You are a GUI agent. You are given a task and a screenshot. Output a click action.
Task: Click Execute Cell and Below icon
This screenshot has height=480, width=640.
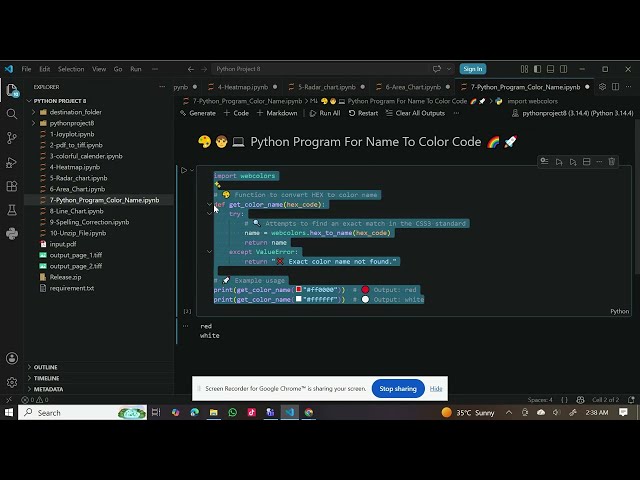pyautogui.click(x=573, y=162)
